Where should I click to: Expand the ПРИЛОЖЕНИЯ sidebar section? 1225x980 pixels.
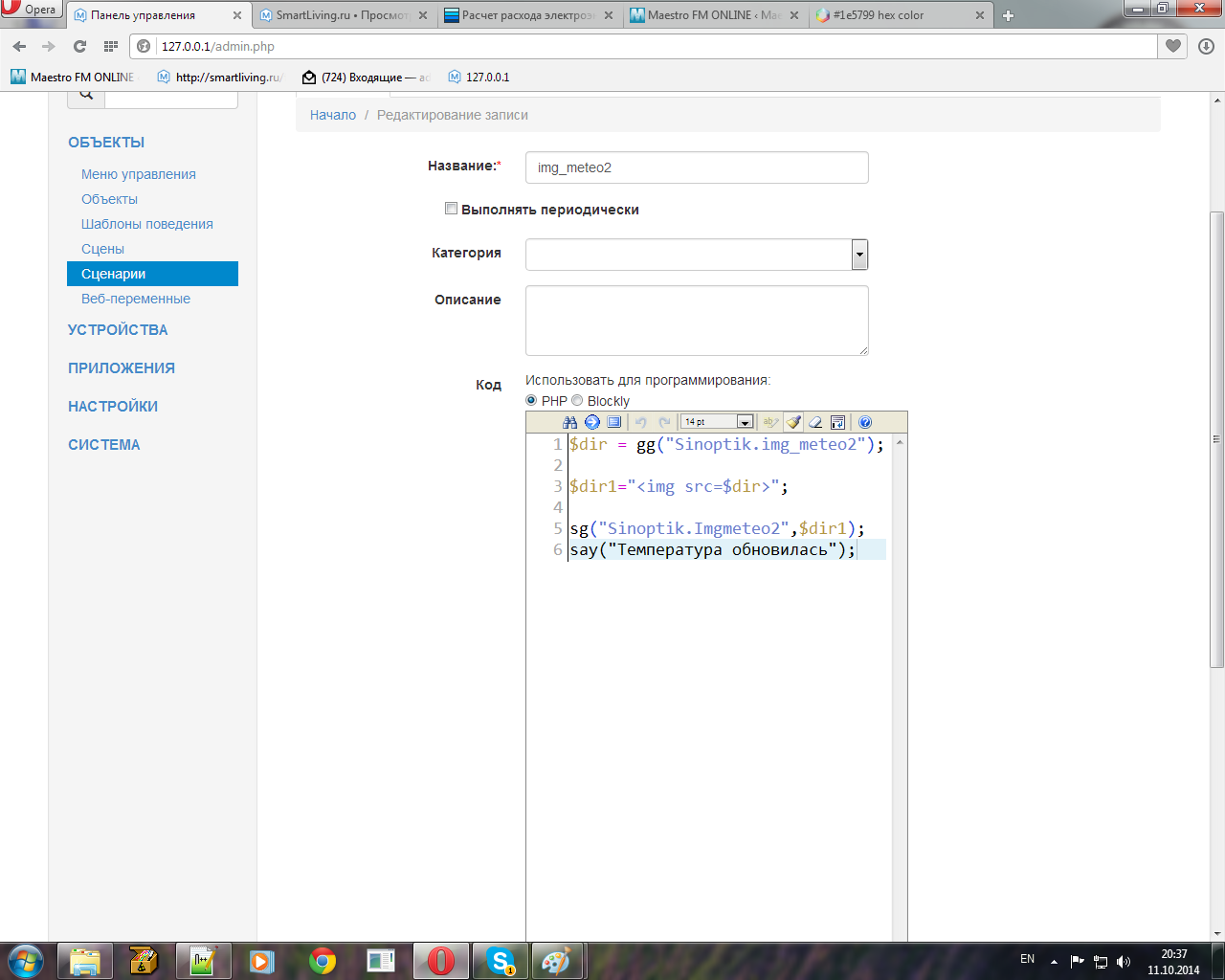[122, 368]
